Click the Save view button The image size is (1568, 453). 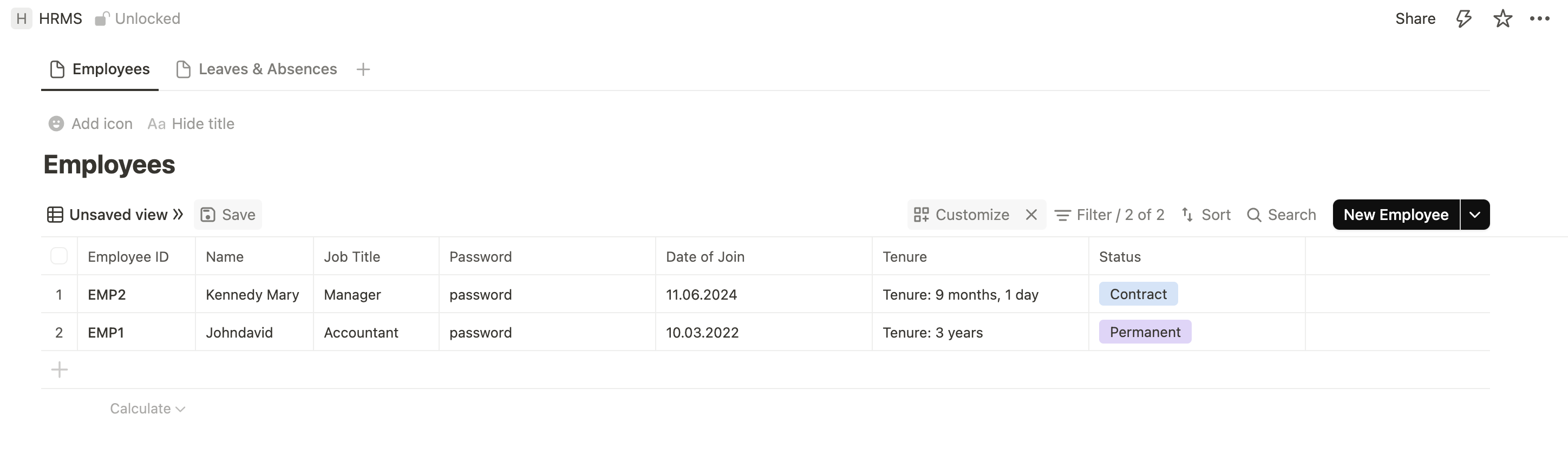tap(228, 215)
